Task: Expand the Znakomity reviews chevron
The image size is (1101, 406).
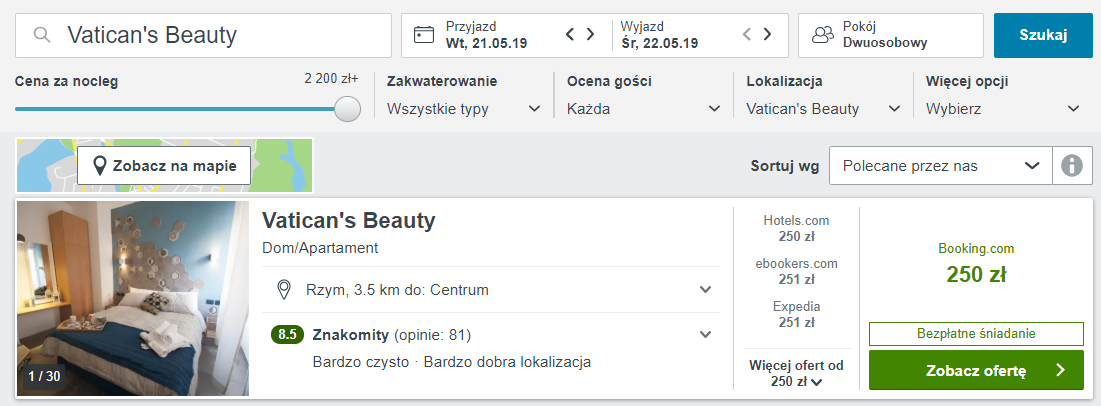Action: pos(706,334)
